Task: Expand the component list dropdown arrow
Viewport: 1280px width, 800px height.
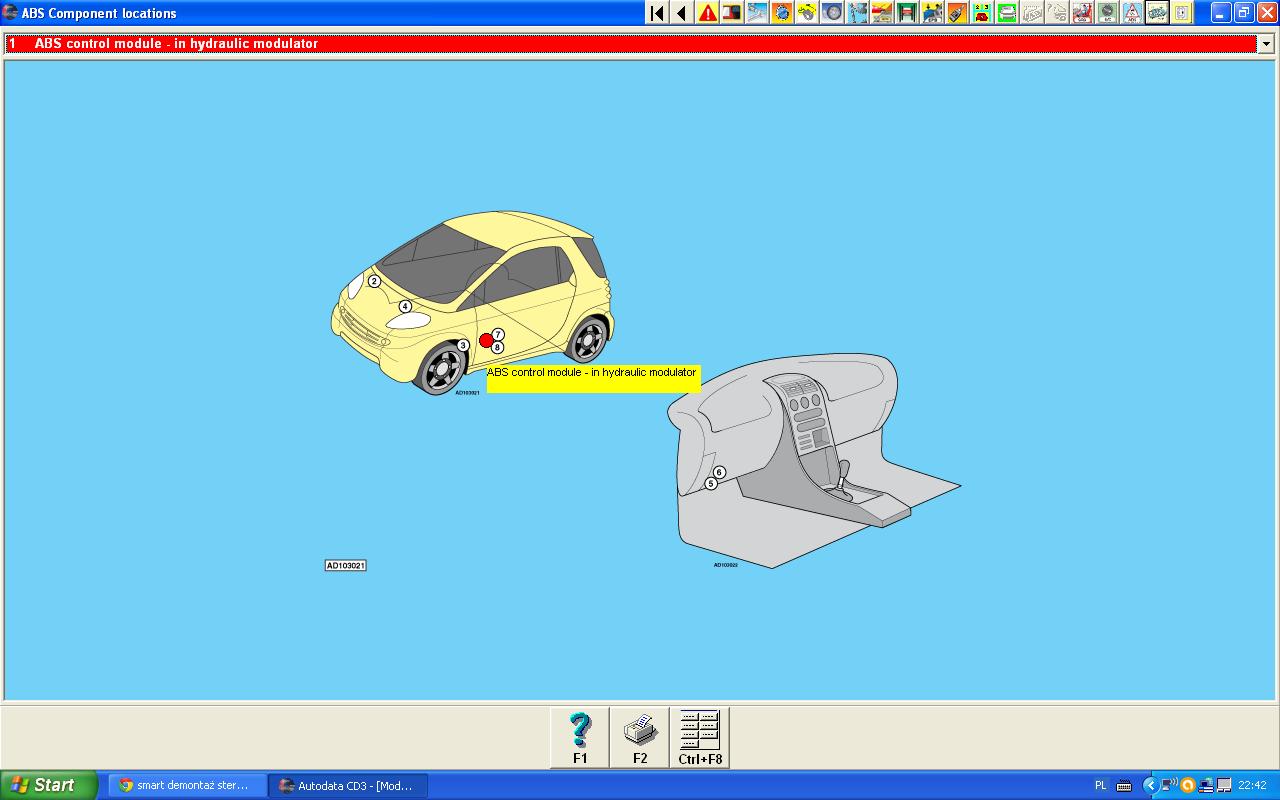Action: (x=1266, y=44)
